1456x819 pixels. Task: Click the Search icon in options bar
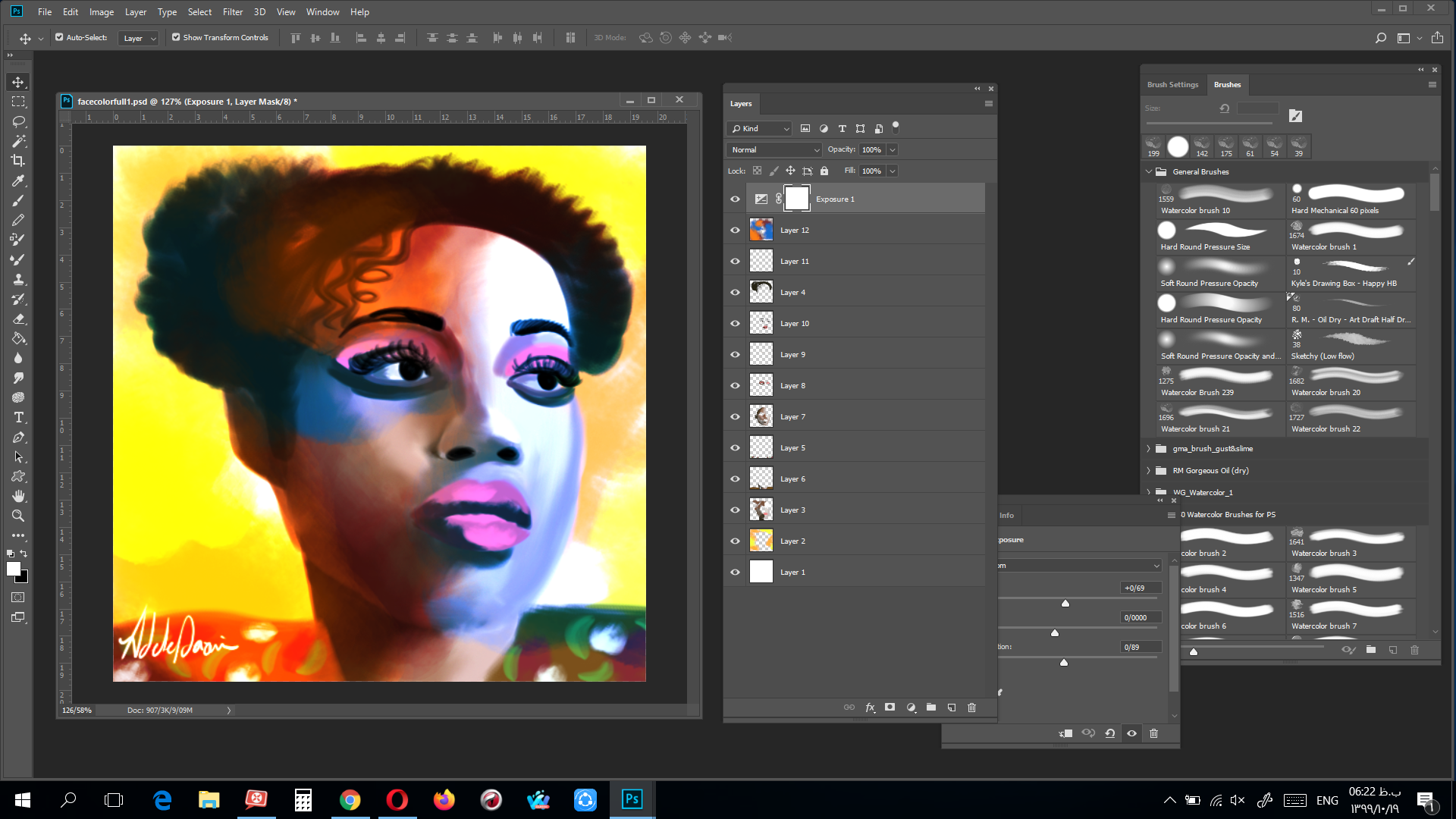pyautogui.click(x=1380, y=38)
